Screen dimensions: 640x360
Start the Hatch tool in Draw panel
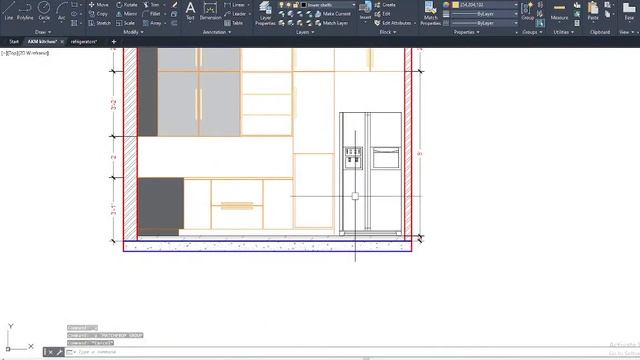pos(74,23)
